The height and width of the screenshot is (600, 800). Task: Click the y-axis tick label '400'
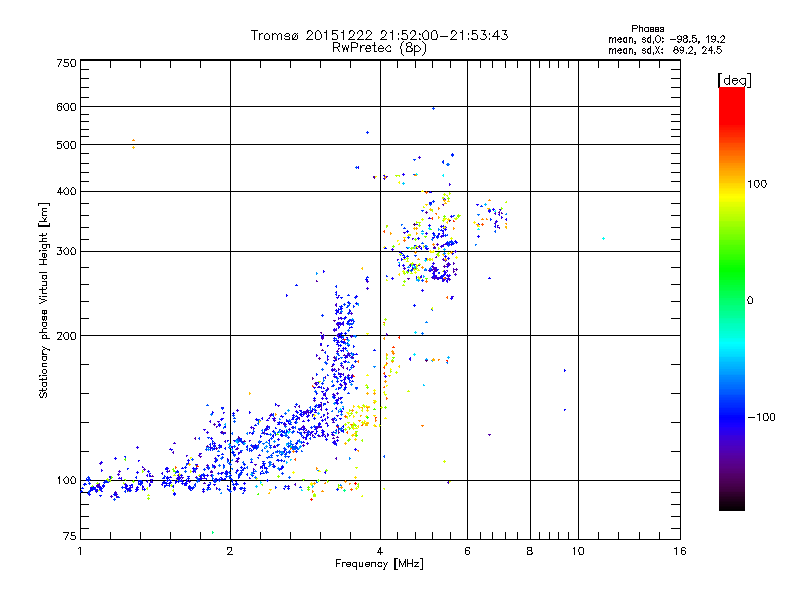click(66, 192)
